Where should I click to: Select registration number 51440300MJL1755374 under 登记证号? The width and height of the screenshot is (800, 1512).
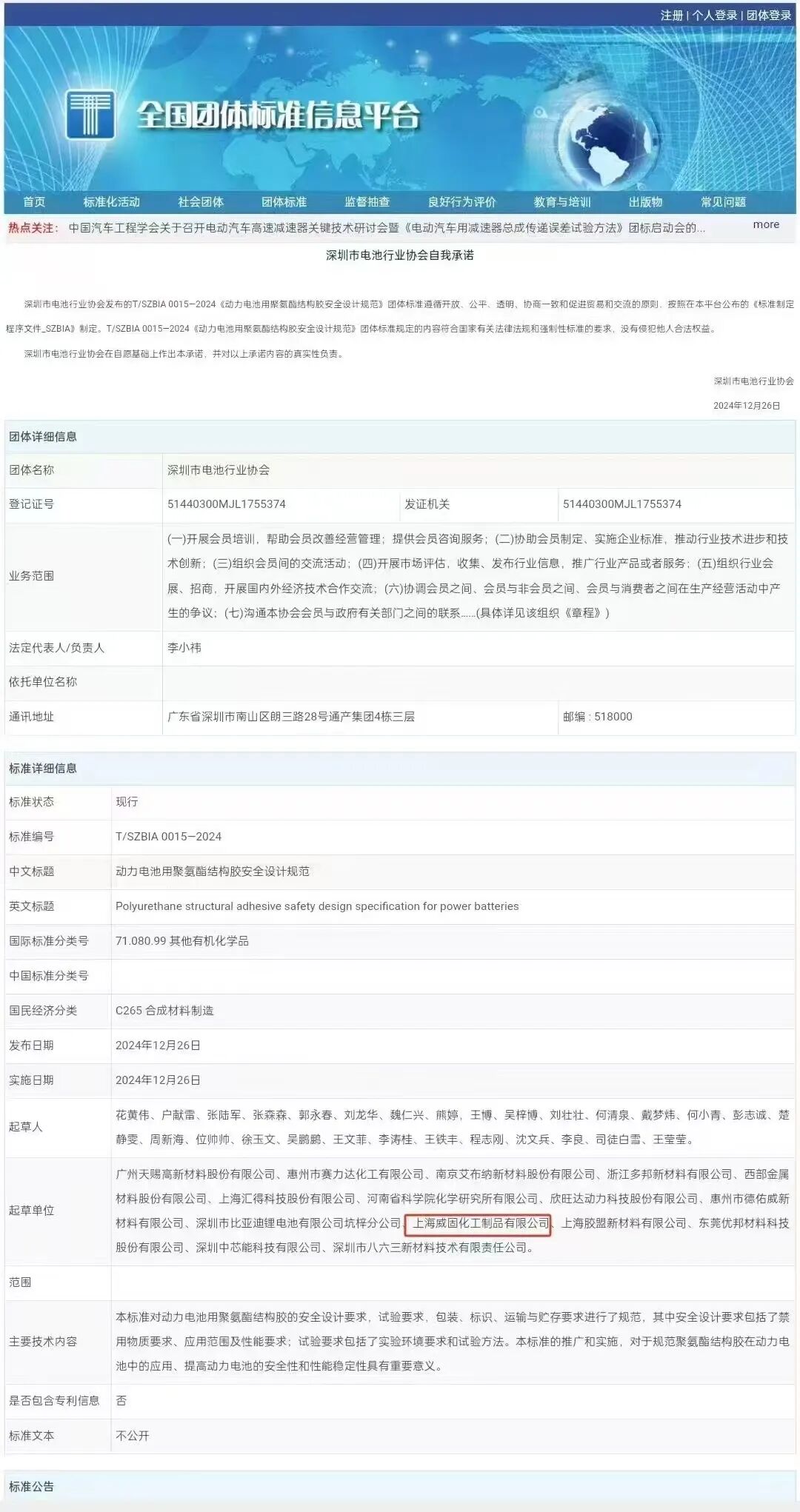click(227, 504)
